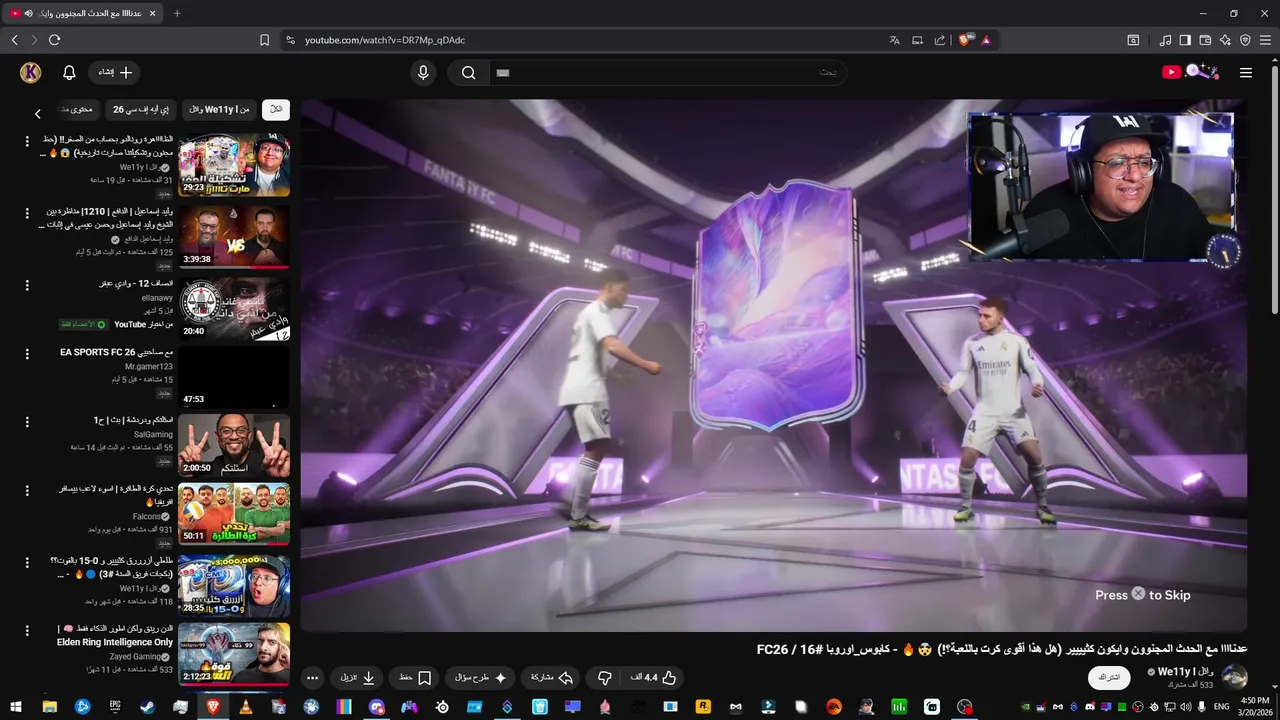Bookmark this page with the bookmark icon
This screenshot has height=720, width=1280.
tap(264, 40)
